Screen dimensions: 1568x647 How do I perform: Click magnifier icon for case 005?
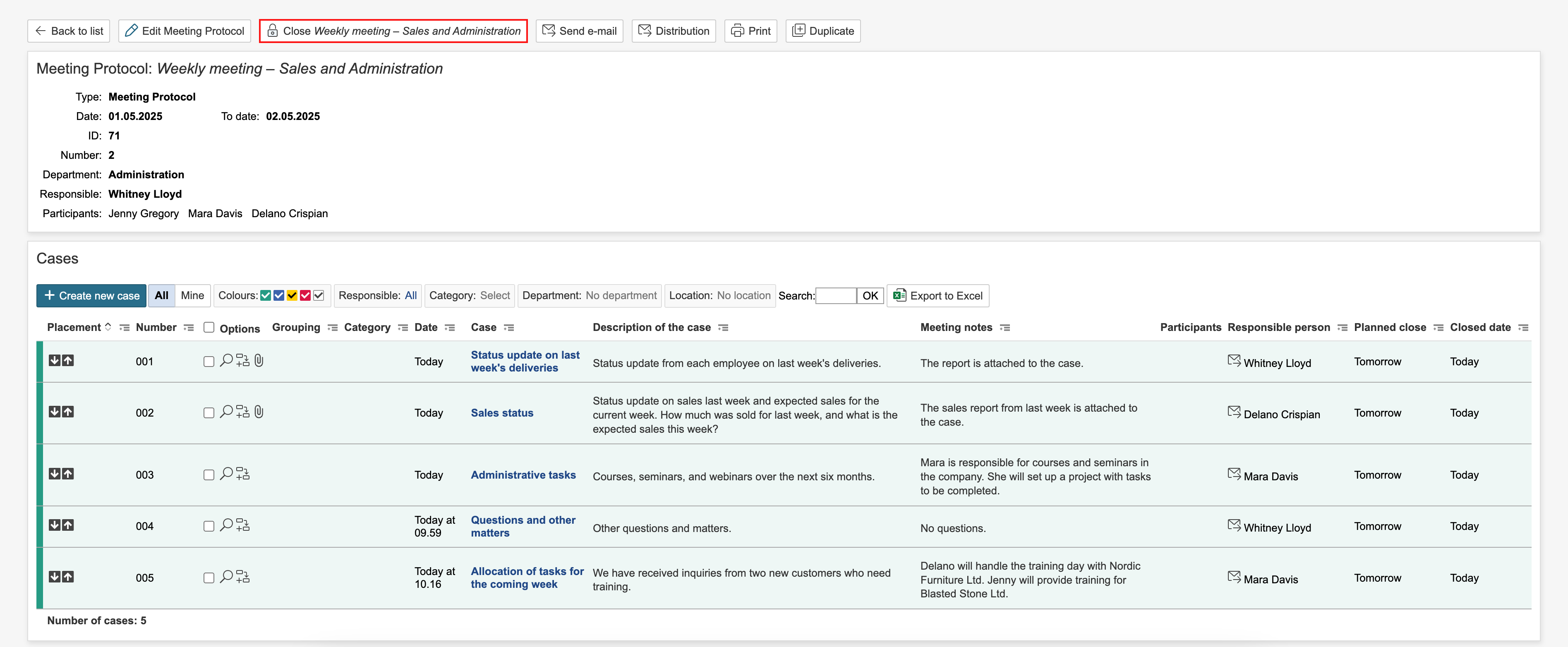point(226,577)
